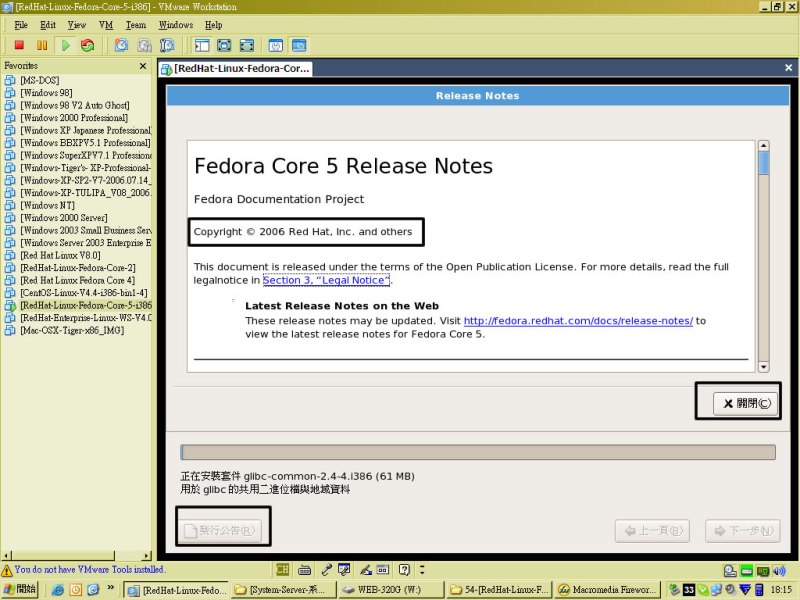Click the Favorites horizontal scrollbar right arrow
The width and height of the screenshot is (800, 600).
point(147,556)
